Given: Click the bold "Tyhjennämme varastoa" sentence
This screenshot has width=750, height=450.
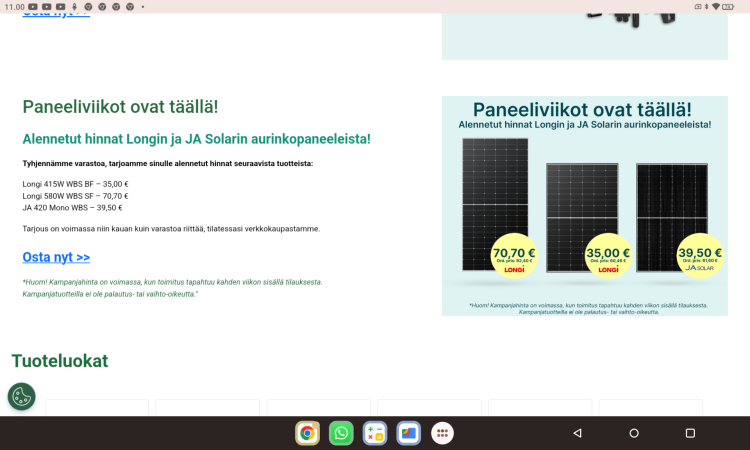Looking at the screenshot, I should (168, 164).
